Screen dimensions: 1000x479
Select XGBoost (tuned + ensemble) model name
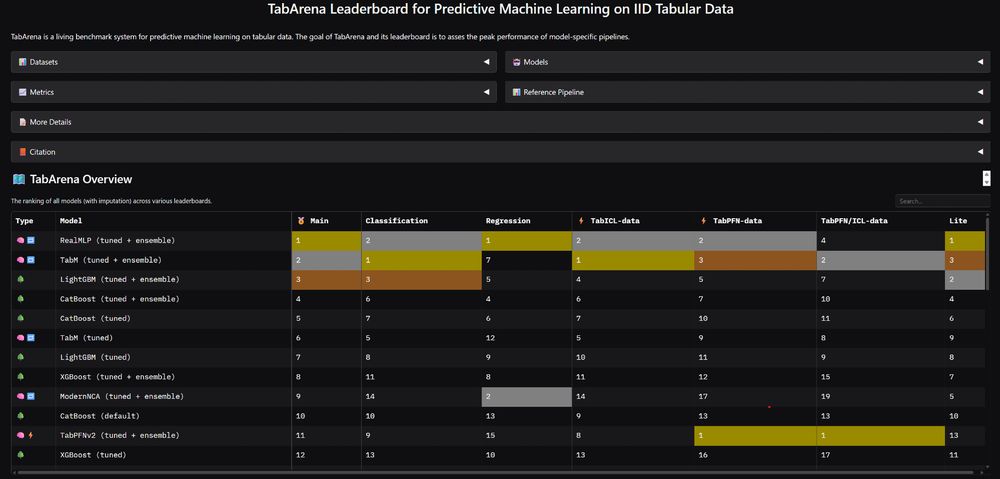coord(117,377)
